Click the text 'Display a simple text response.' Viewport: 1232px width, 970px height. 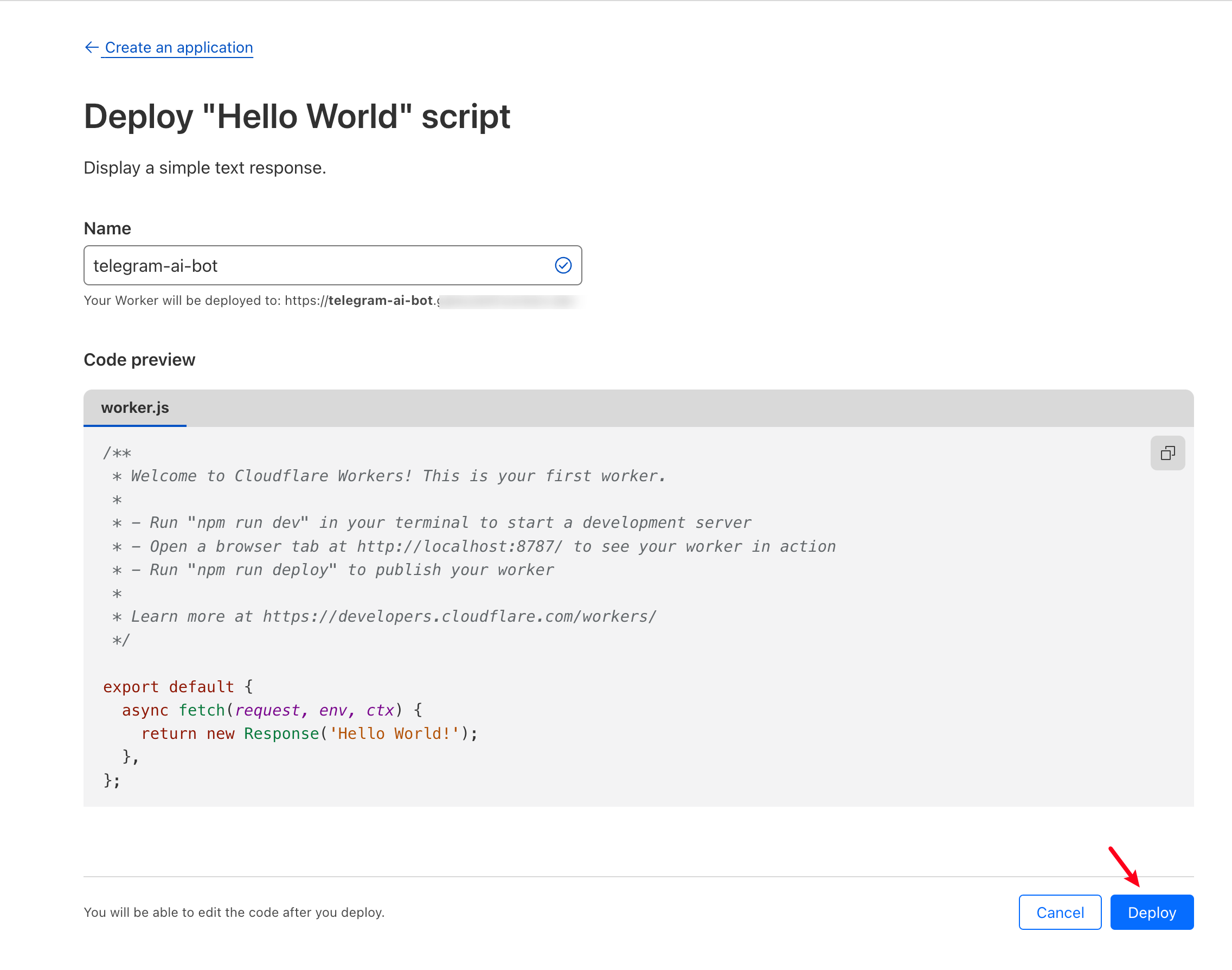(x=205, y=168)
